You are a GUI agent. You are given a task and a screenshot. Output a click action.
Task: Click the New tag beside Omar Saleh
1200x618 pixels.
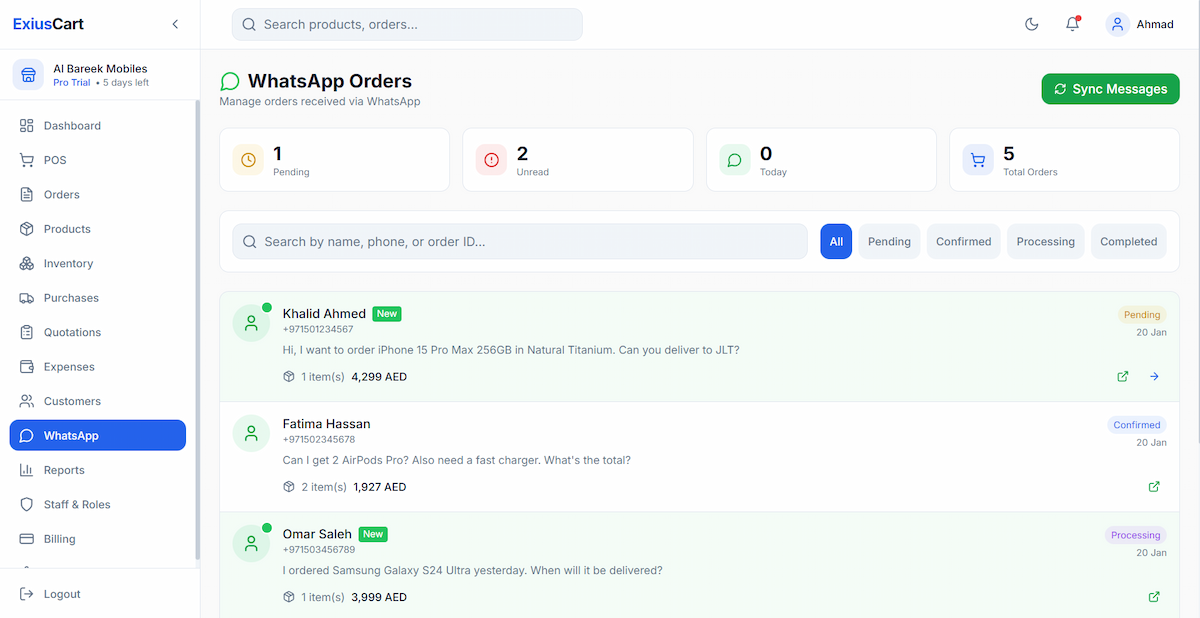[373, 534]
